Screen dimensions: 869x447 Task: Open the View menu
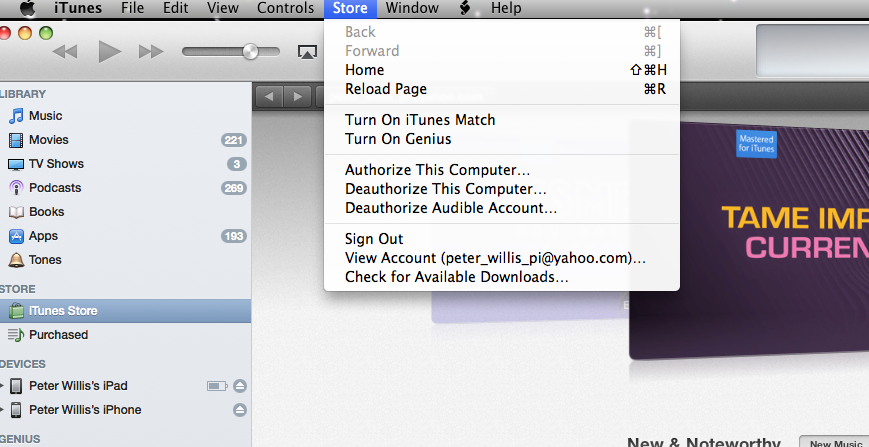pos(223,8)
